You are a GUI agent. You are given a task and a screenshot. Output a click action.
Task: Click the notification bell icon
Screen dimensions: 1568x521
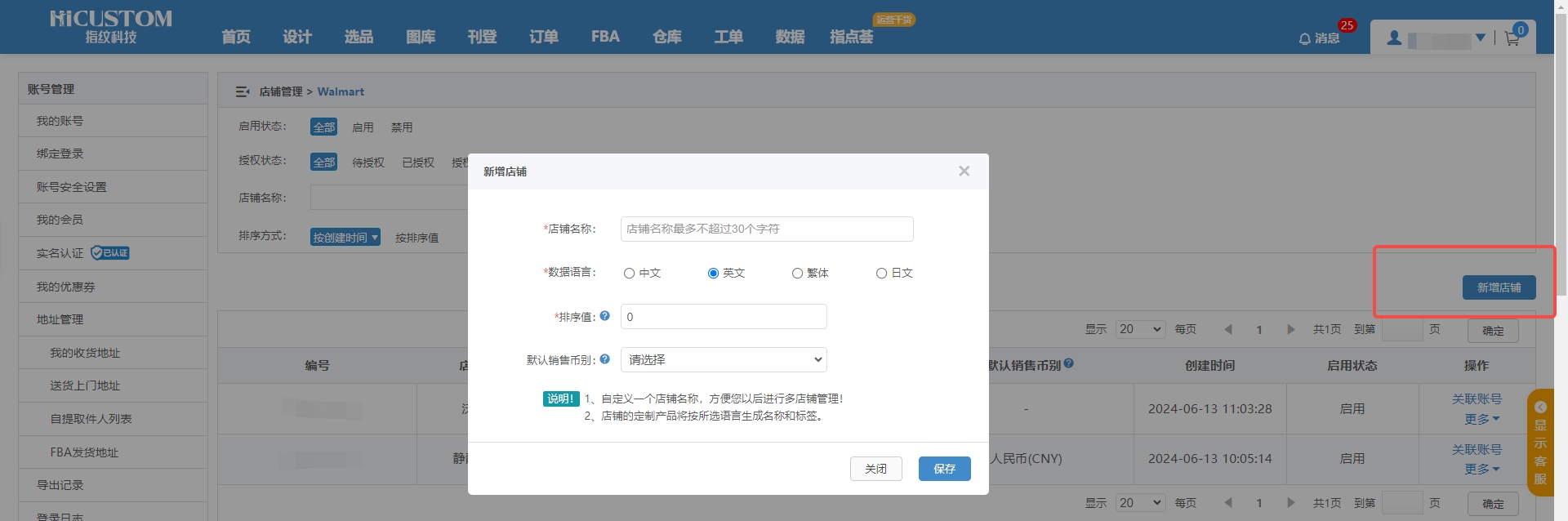click(1304, 38)
